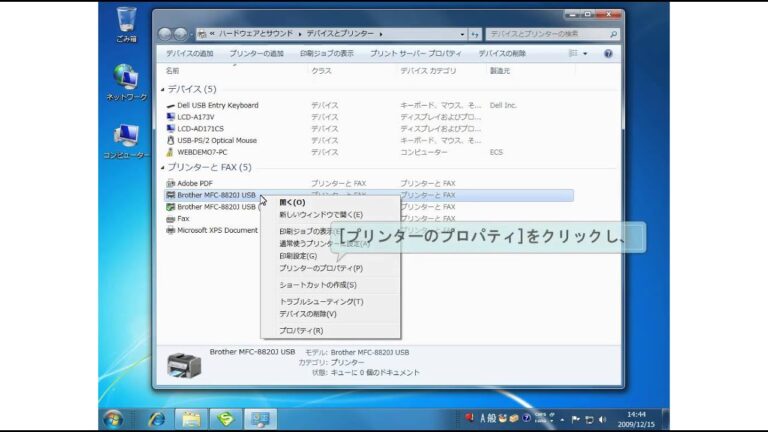
Task: Select the LCD-AD171CS monitor icon
Action: click(170, 129)
